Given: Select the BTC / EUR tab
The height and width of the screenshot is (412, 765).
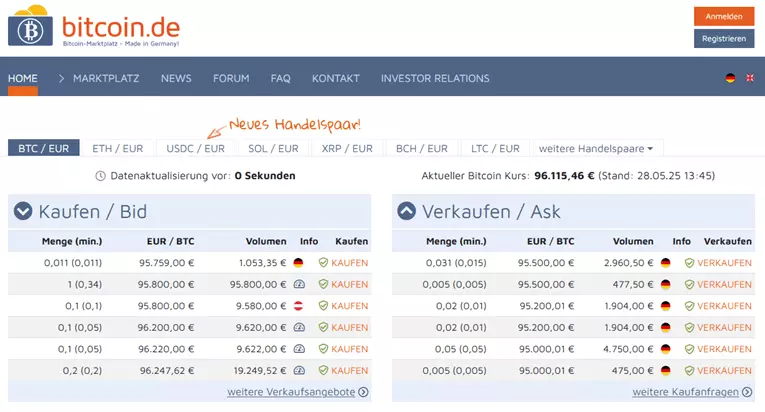Looking at the screenshot, I should click(x=43, y=148).
